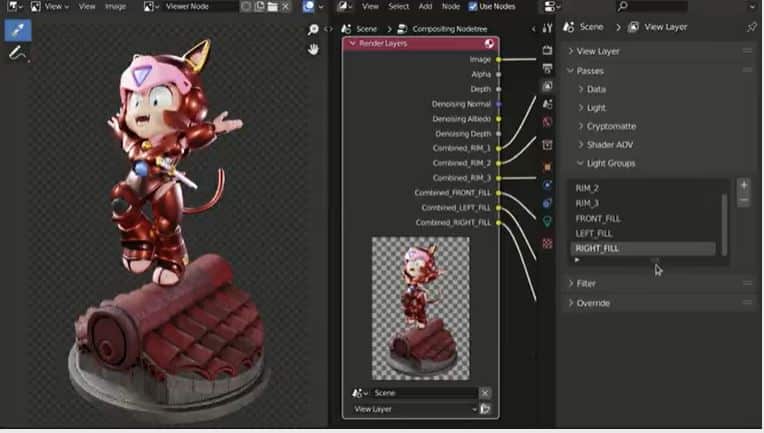The width and height of the screenshot is (764, 433).
Task: Open the World properties tab
Action: click(x=547, y=122)
